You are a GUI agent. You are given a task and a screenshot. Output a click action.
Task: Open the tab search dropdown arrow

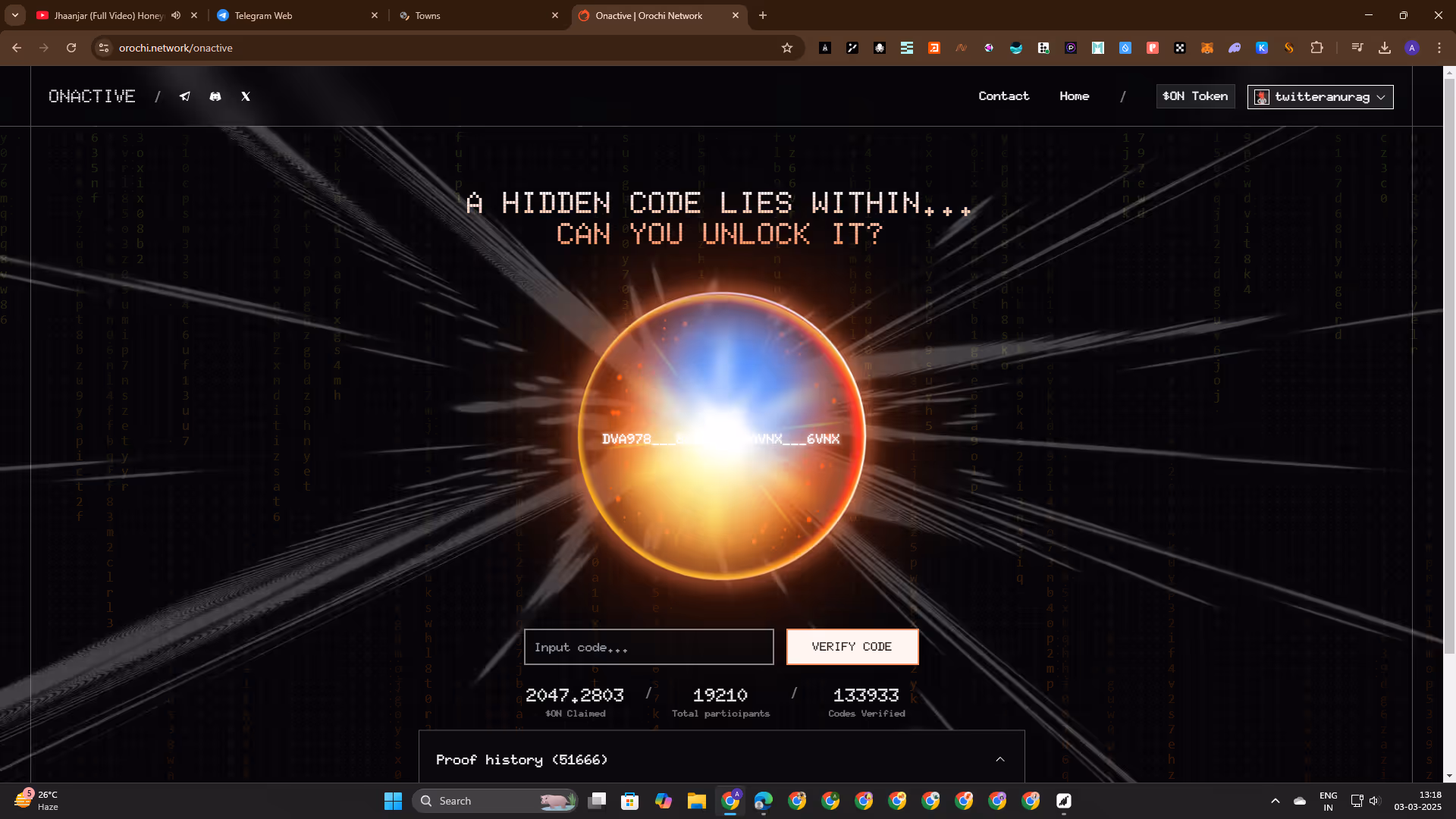pos(15,15)
